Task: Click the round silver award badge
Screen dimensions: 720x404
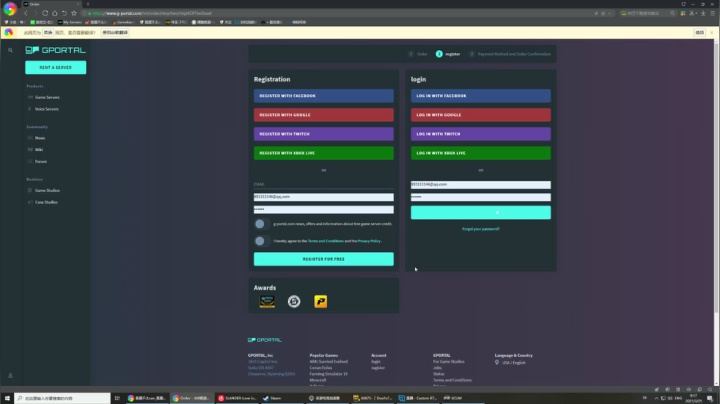Action: (x=294, y=302)
